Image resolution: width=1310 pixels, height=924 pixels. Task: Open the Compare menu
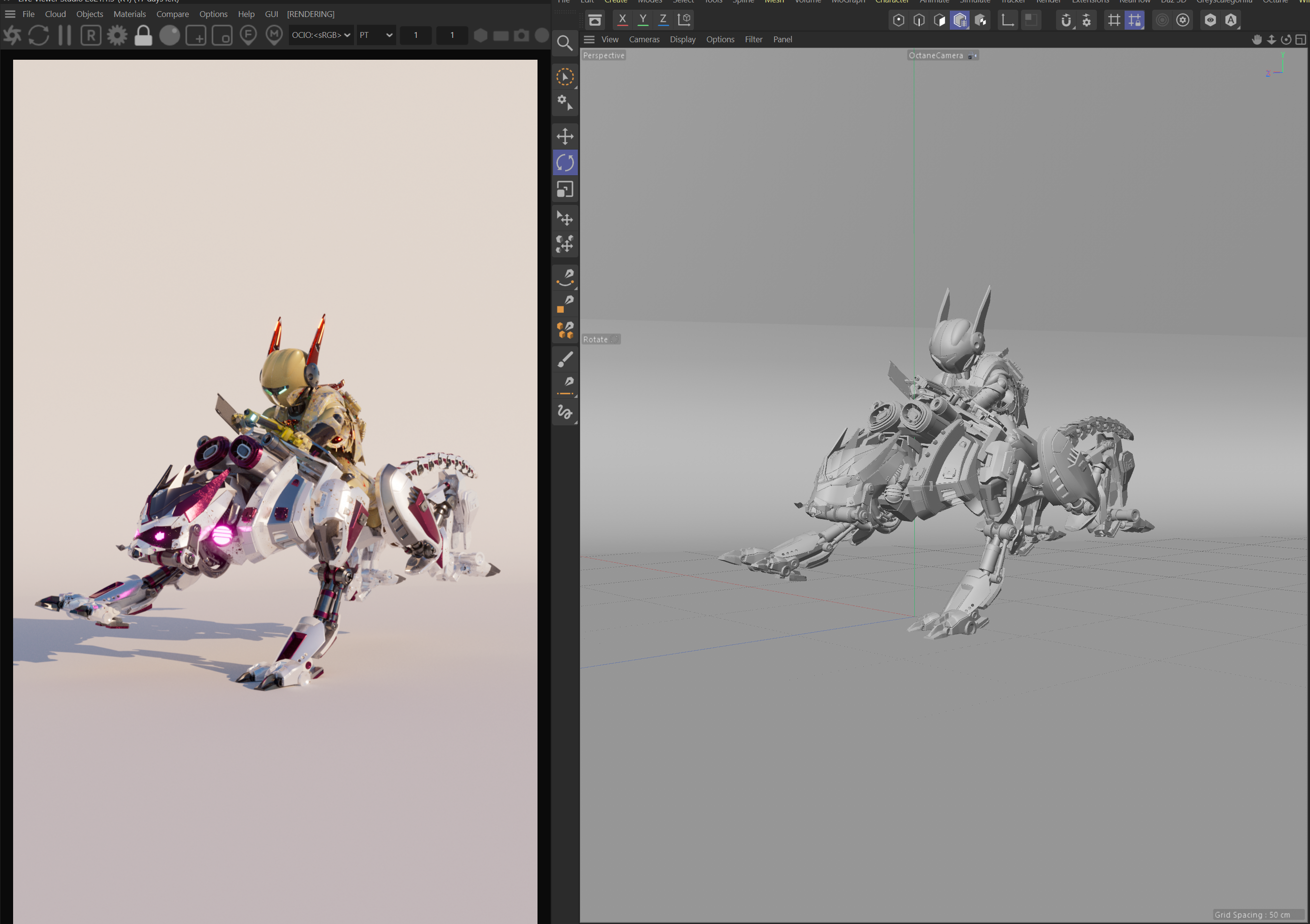(172, 14)
